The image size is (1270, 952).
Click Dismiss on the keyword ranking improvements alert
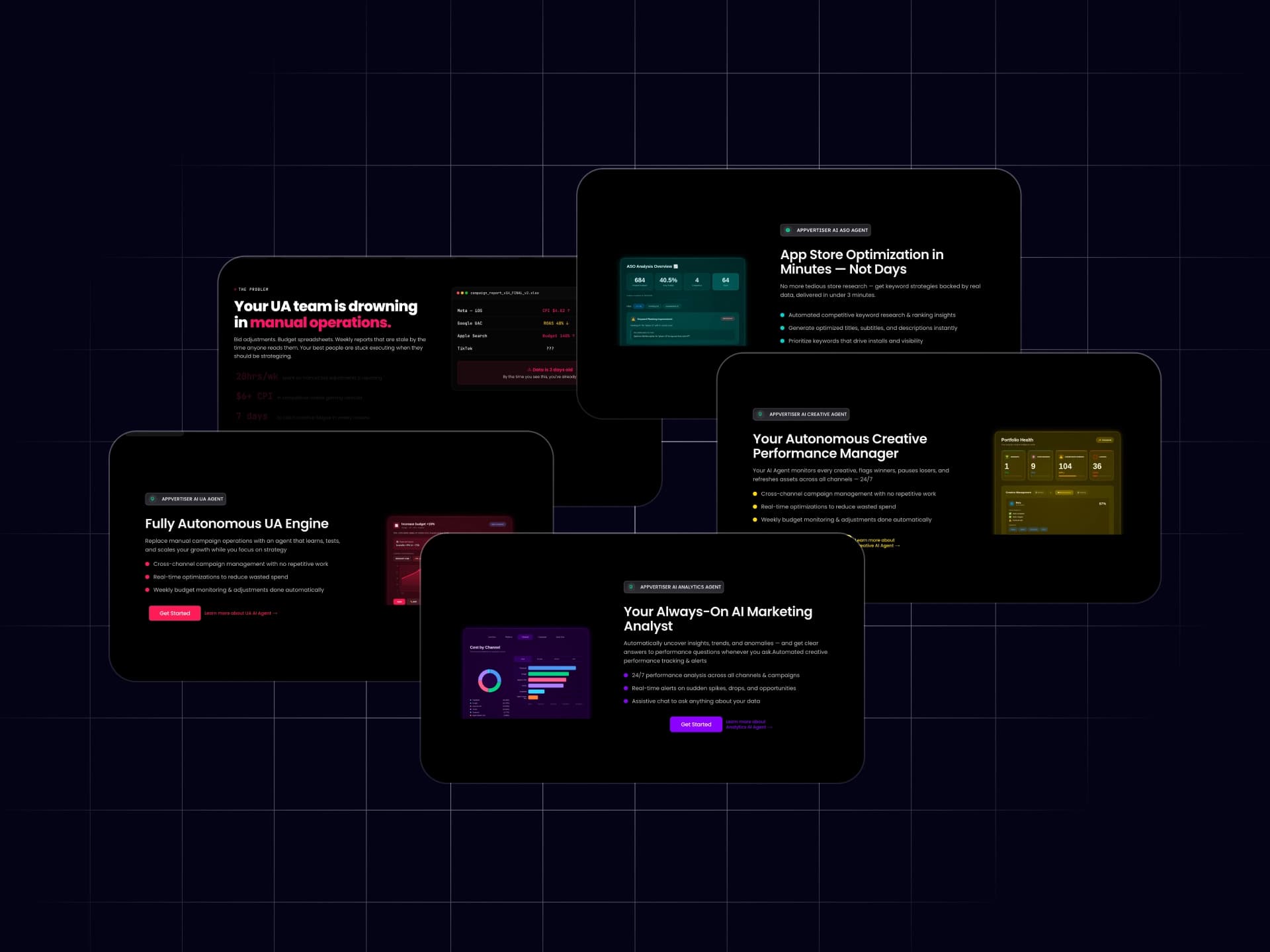(x=728, y=319)
